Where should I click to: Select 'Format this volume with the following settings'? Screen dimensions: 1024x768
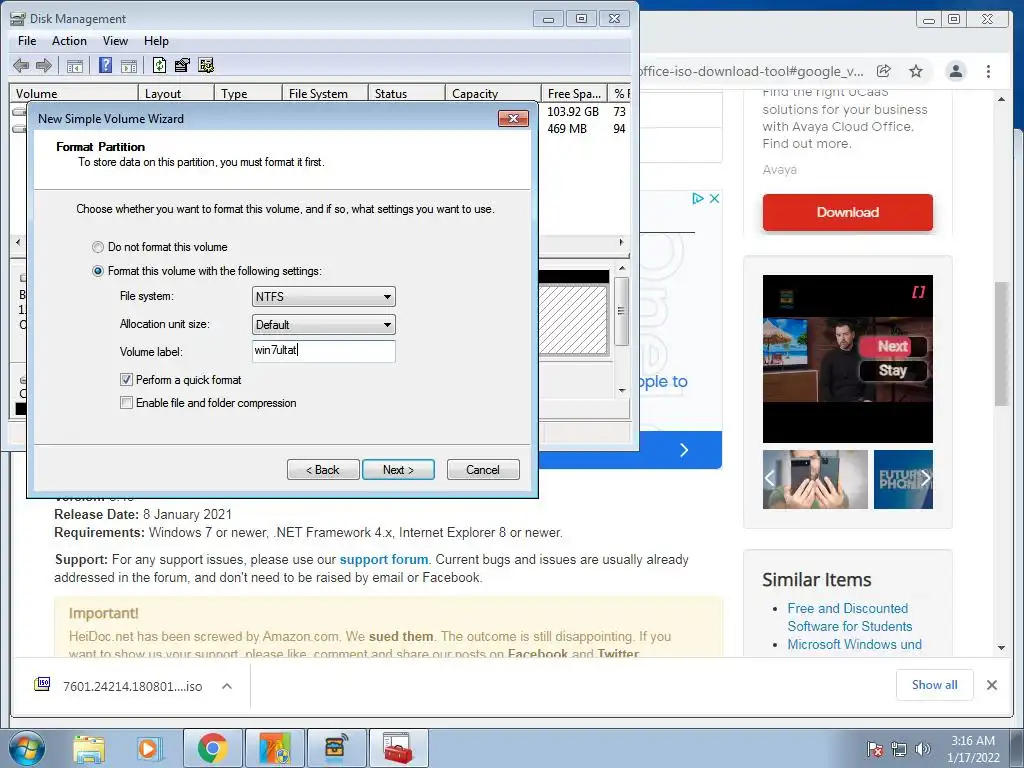point(98,271)
